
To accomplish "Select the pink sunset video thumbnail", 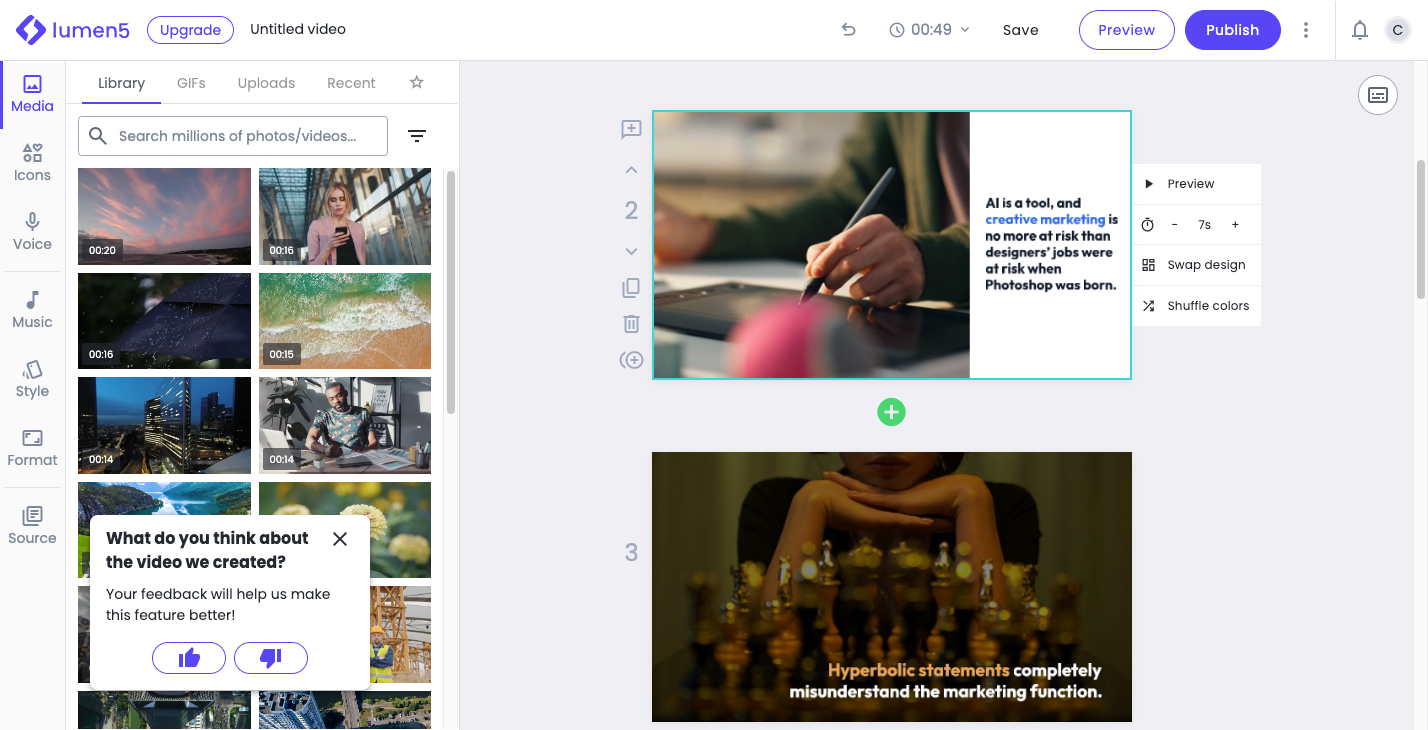I will click(x=164, y=216).
